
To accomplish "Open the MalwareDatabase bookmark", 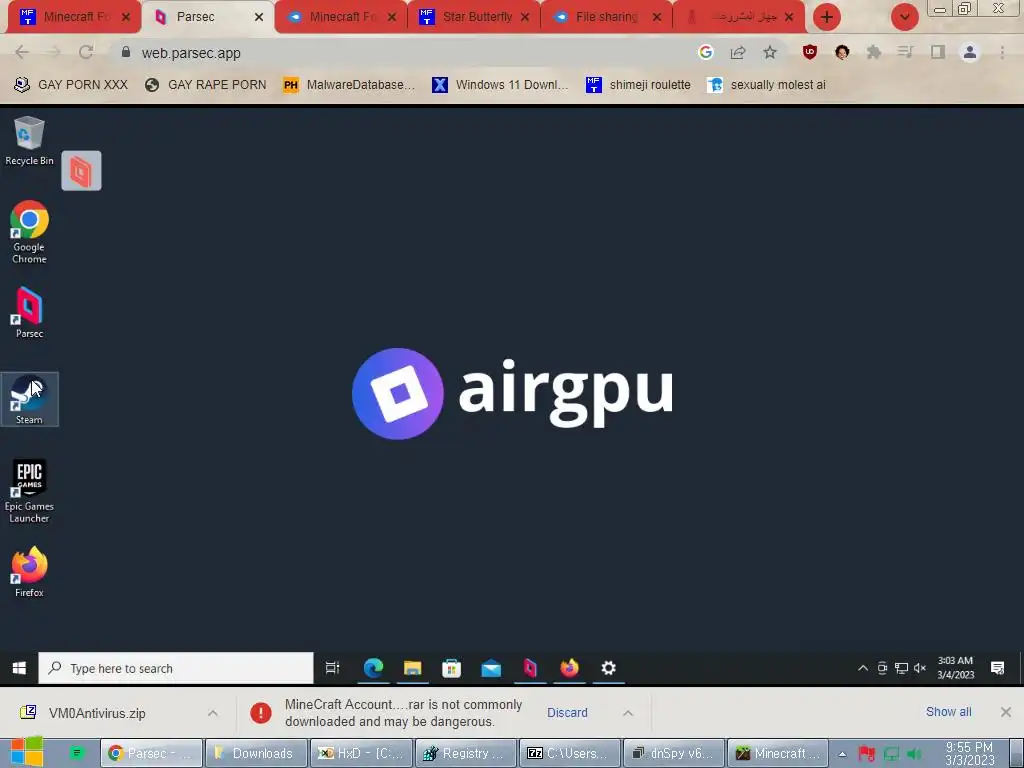I will (349, 84).
